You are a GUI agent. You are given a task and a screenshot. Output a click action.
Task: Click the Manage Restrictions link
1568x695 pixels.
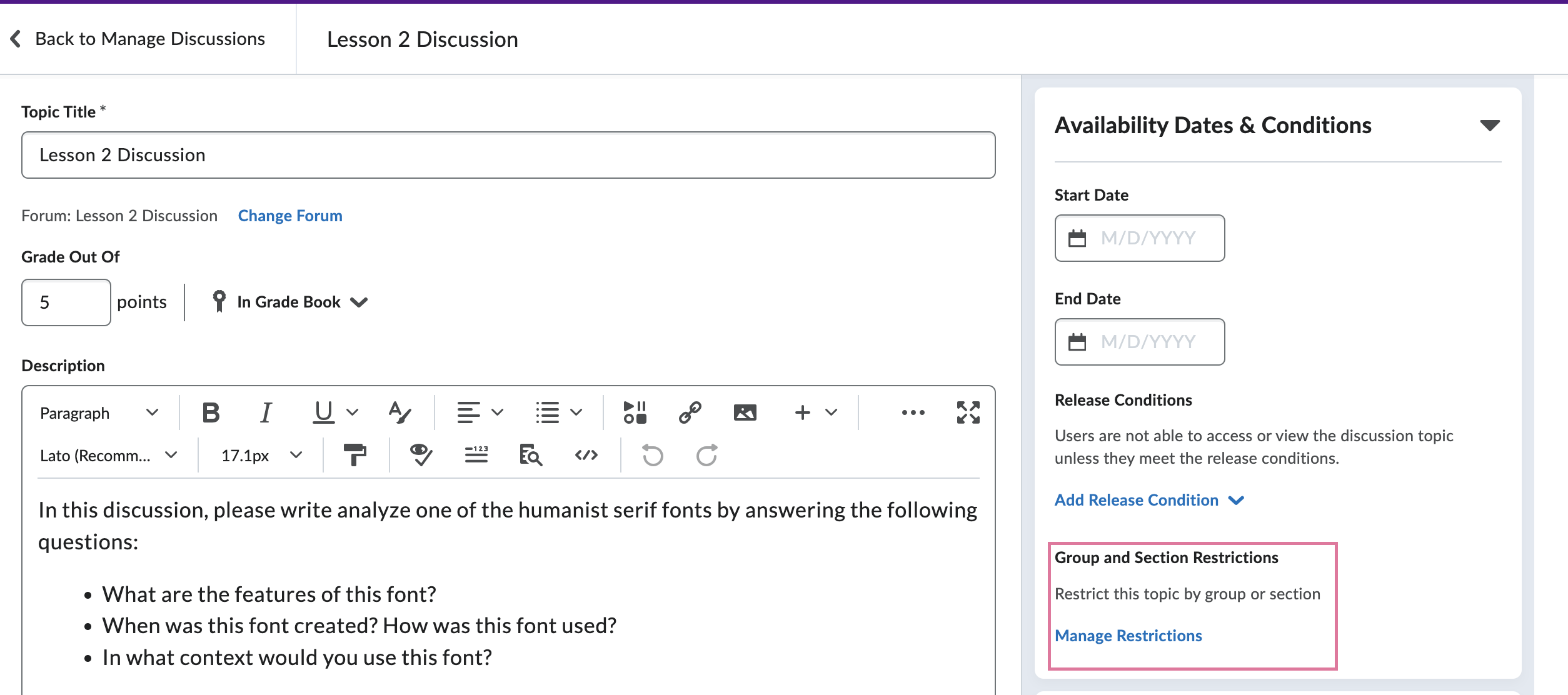click(1128, 636)
